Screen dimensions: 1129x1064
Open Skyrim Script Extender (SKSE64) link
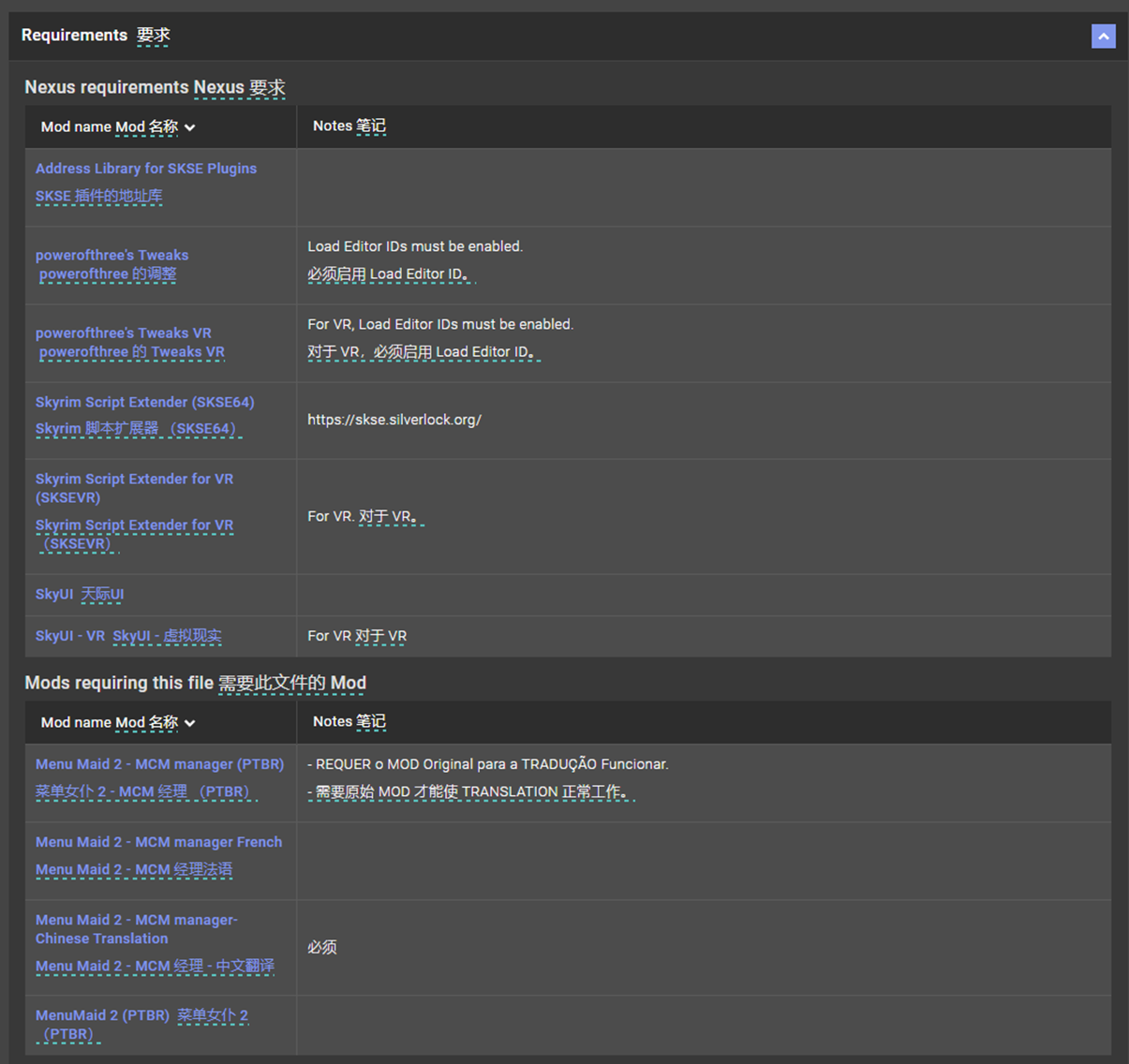coord(145,402)
